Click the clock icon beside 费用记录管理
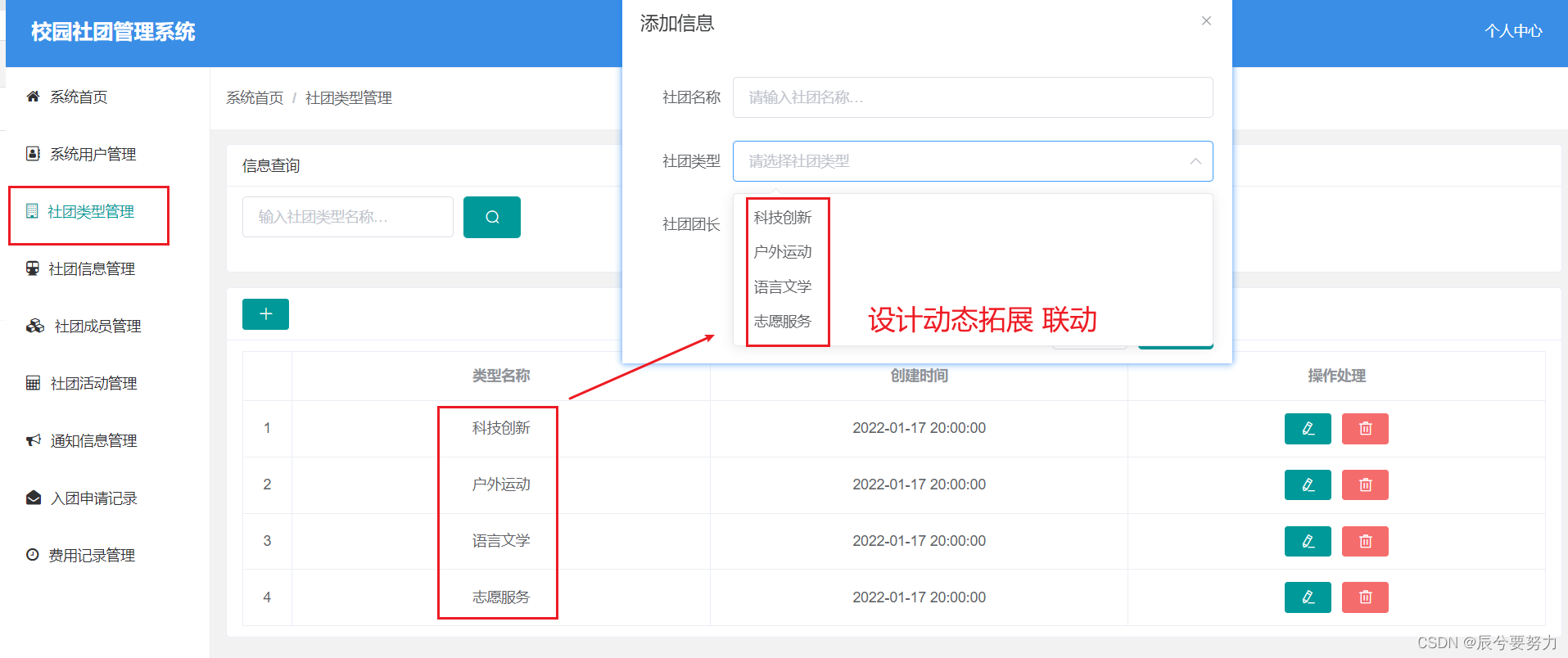 coord(33,555)
